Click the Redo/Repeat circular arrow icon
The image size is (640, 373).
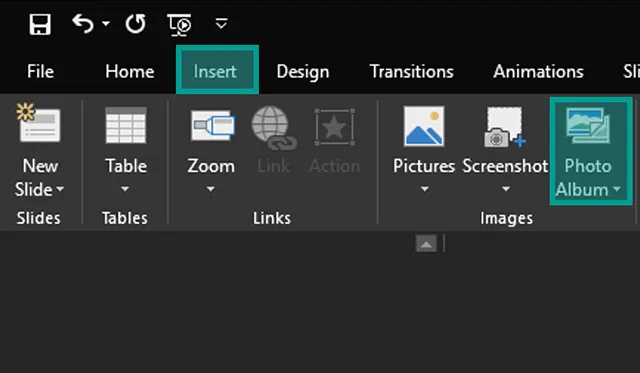click(x=136, y=24)
